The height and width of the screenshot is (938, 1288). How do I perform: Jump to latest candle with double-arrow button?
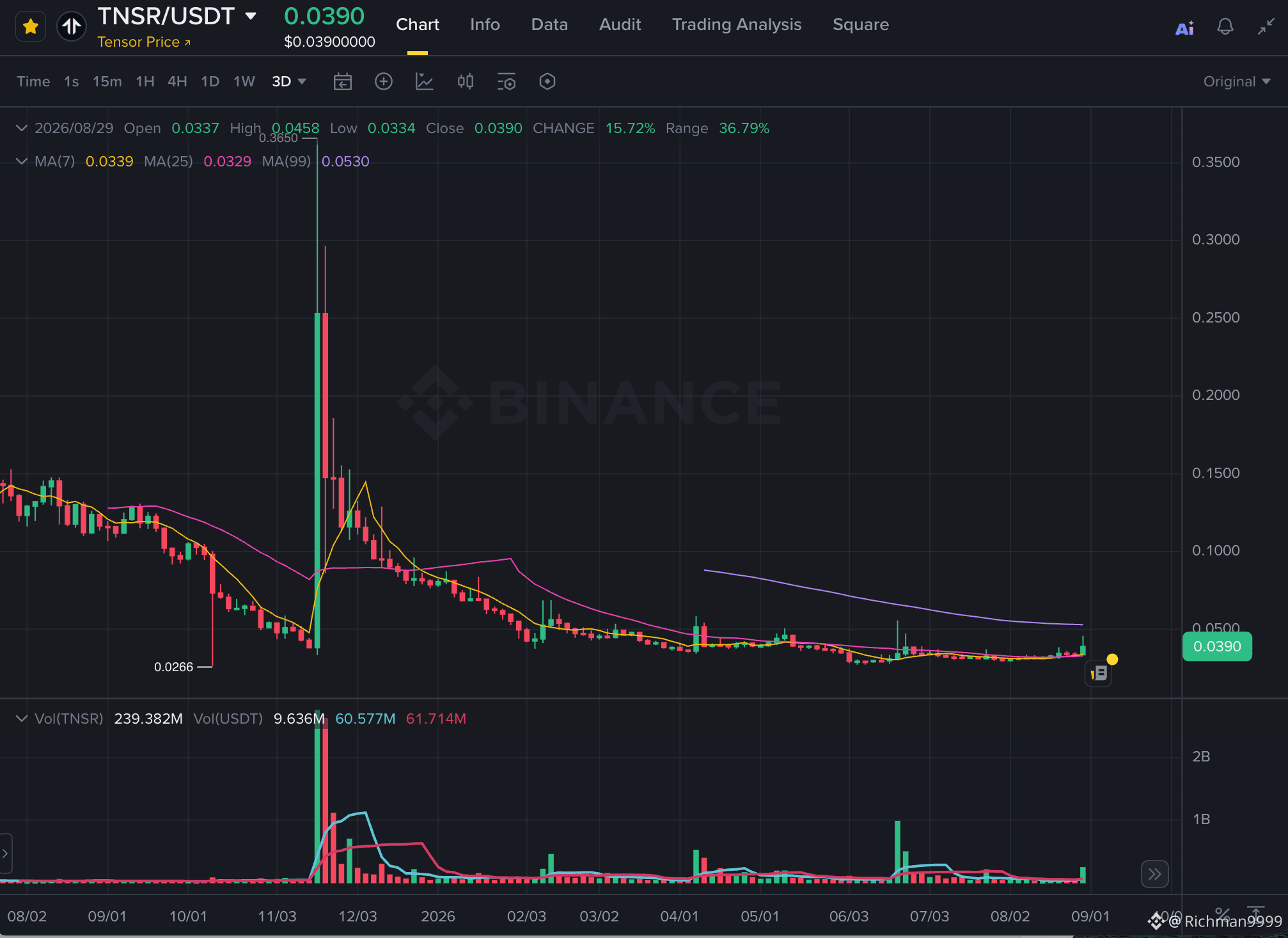click(x=1155, y=874)
